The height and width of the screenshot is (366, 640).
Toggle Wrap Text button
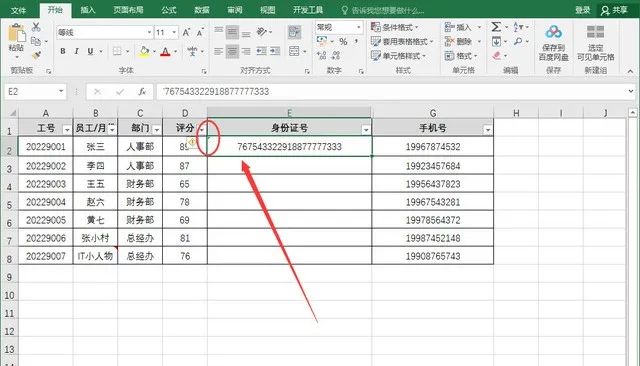pos(294,32)
